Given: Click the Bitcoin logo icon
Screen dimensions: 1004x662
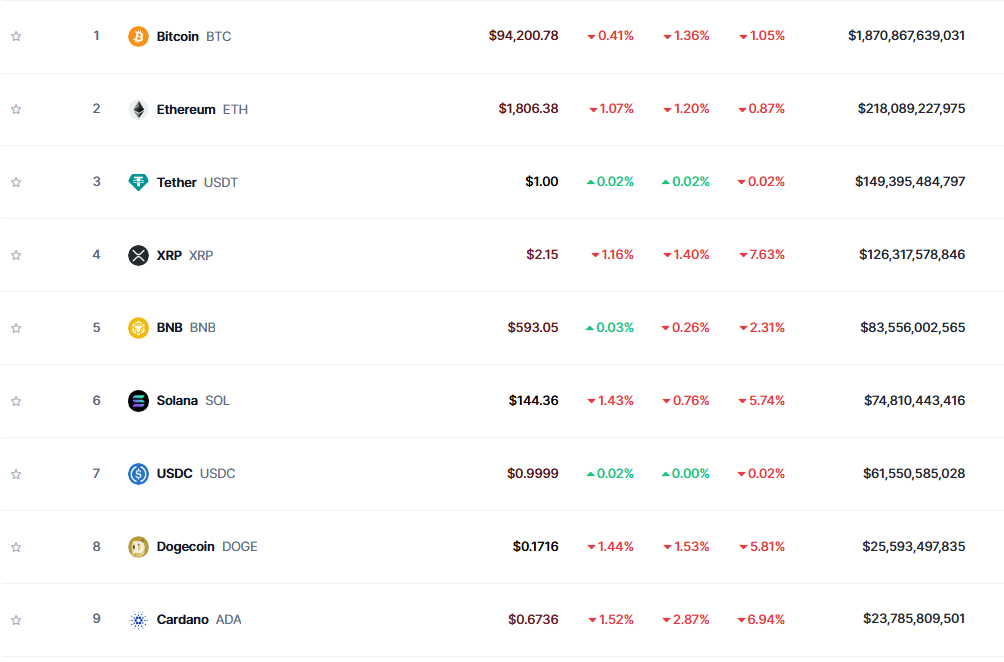Looking at the screenshot, I should coord(138,36).
